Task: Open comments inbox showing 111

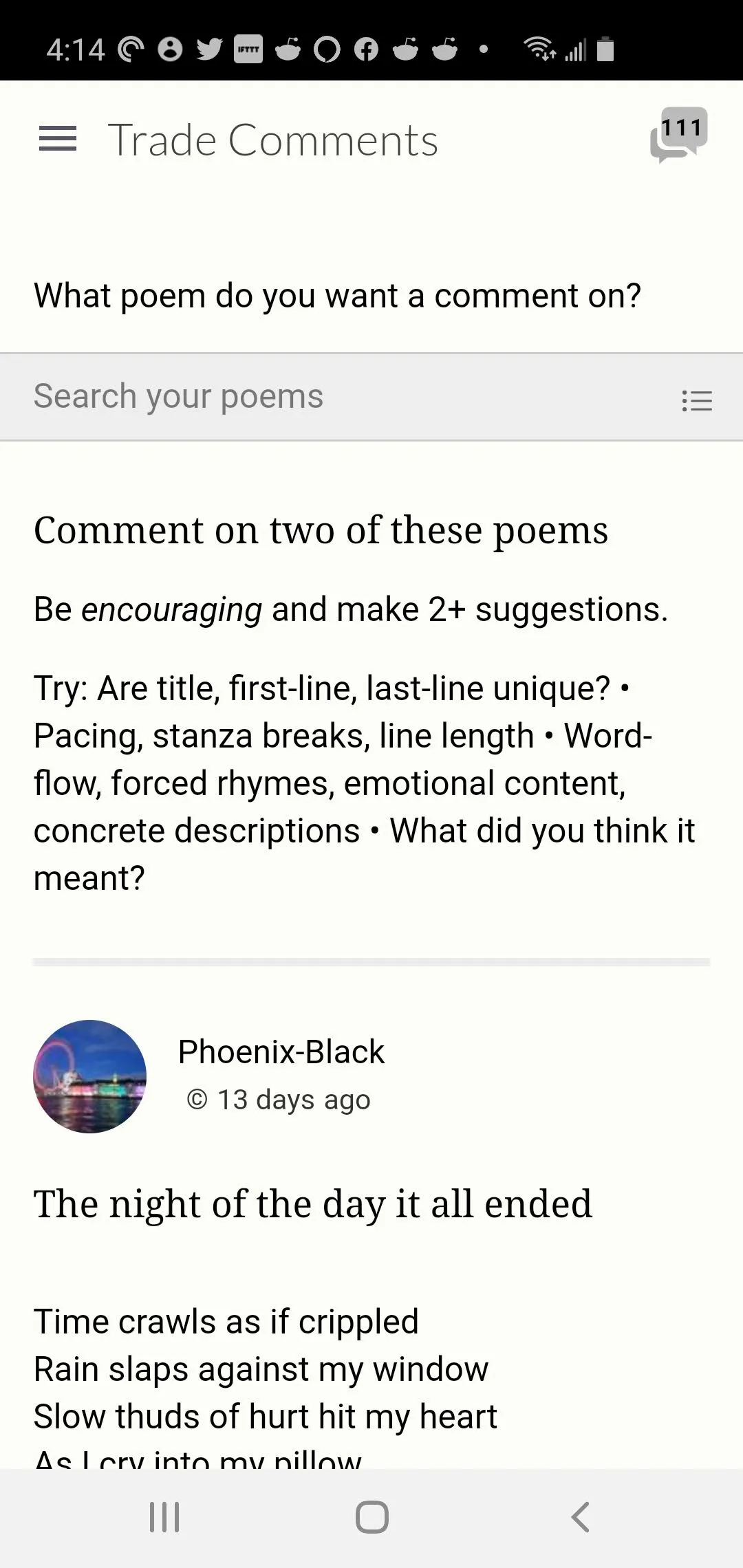Action: 678,135
